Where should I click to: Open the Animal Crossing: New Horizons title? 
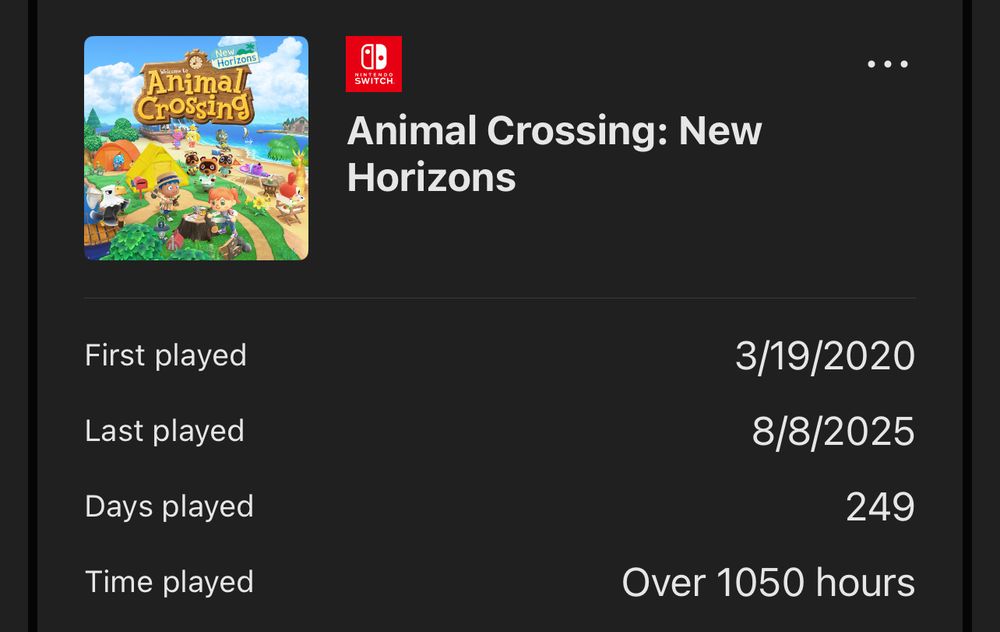point(554,154)
